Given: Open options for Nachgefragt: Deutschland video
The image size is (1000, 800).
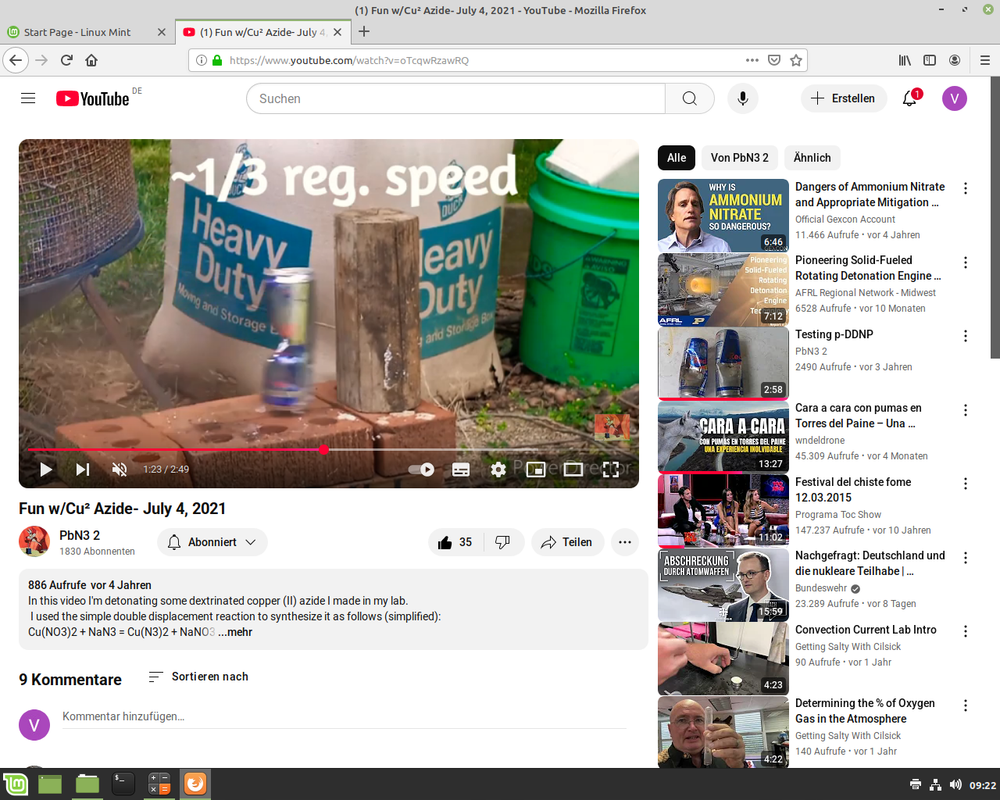Looking at the screenshot, I should (965, 558).
